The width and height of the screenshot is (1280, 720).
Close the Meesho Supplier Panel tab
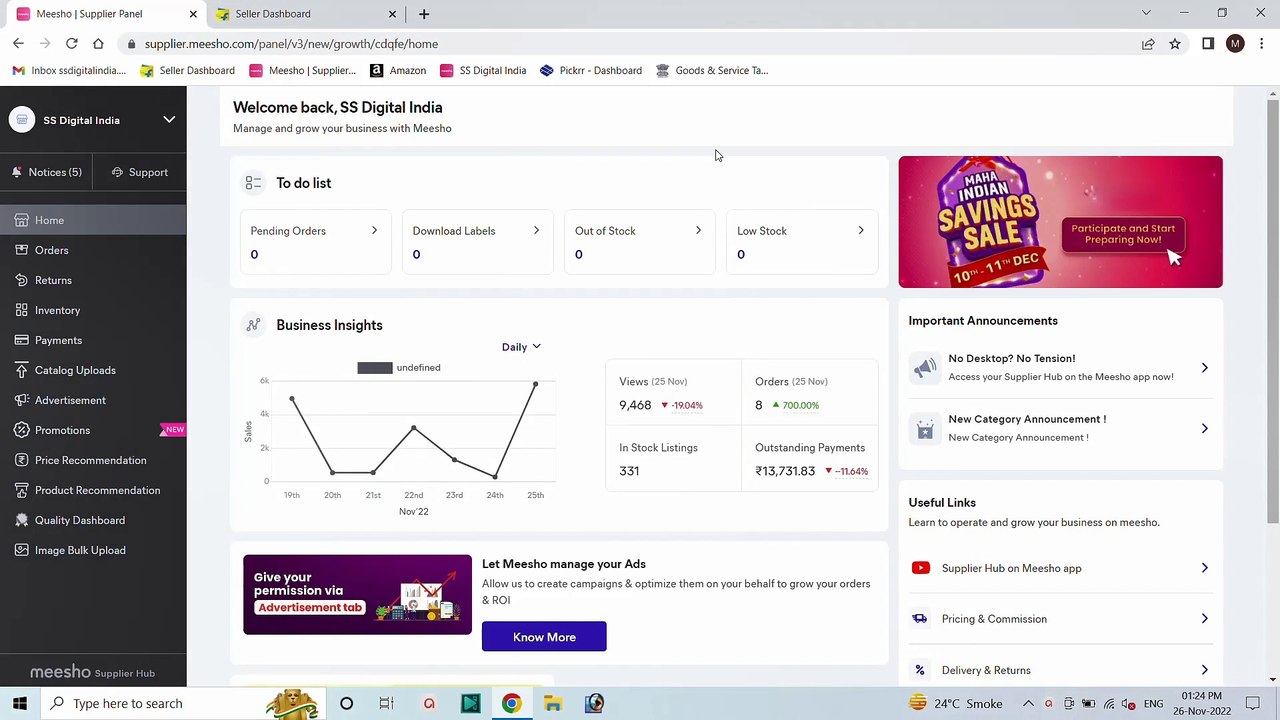(x=193, y=14)
